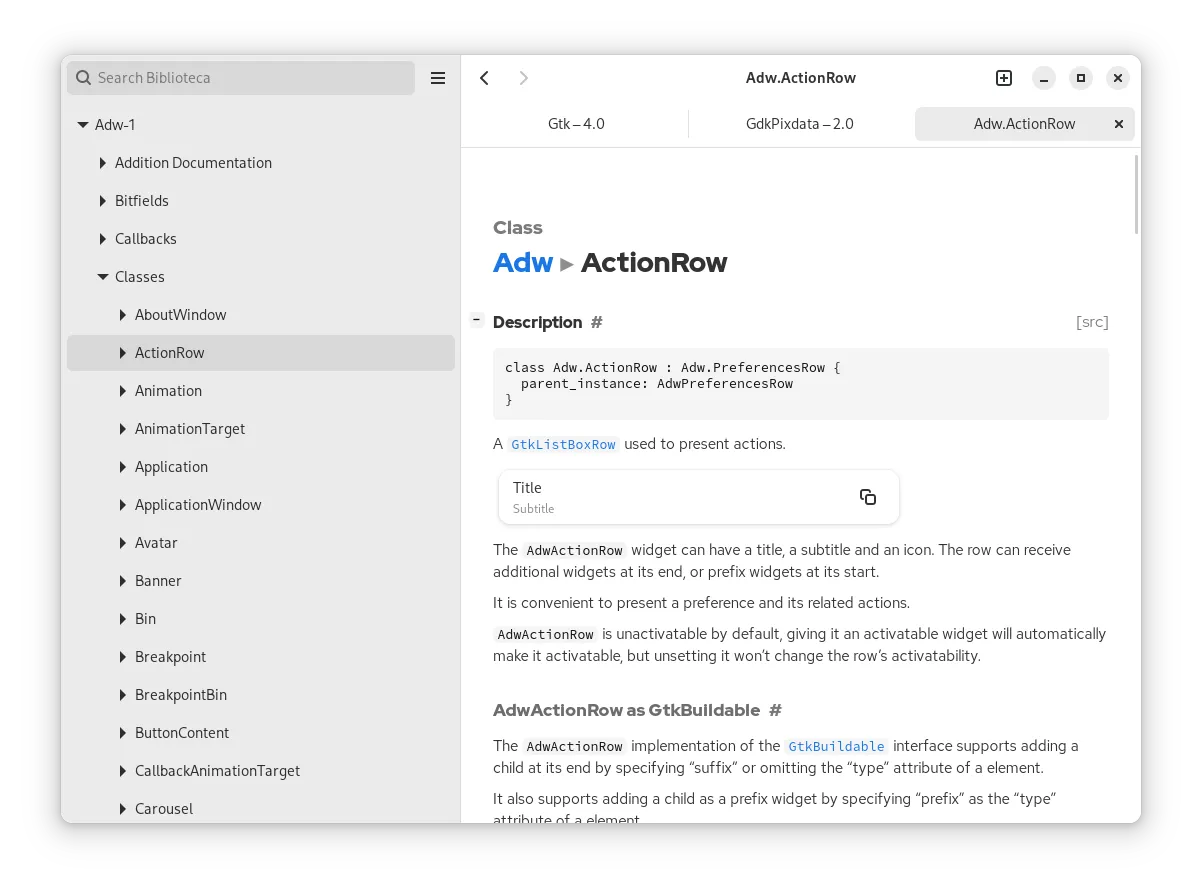Open a new tab with plus icon
The image size is (1202, 890).
coord(1004,78)
